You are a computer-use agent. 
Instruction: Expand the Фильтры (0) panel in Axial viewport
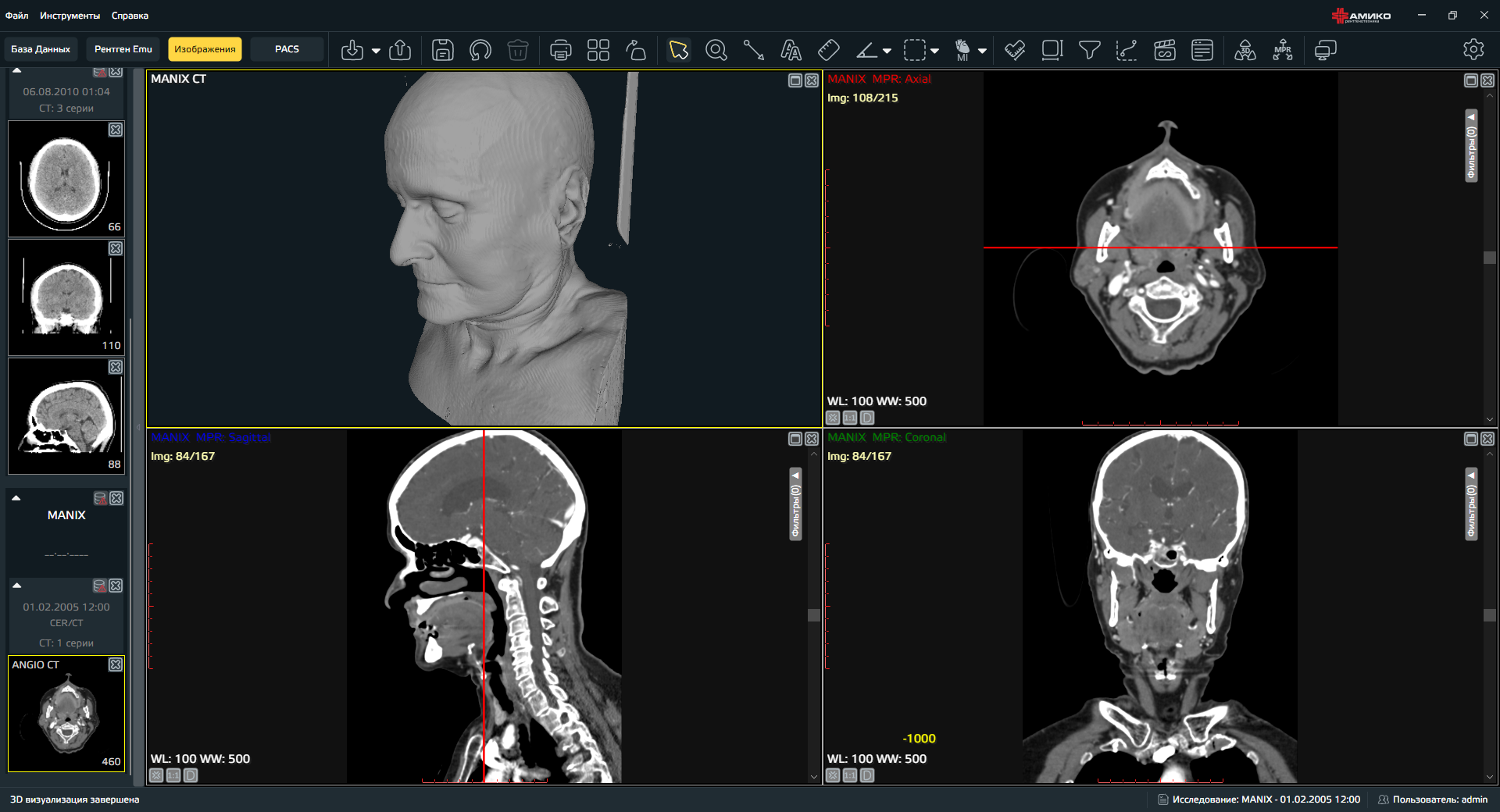pos(1471,146)
